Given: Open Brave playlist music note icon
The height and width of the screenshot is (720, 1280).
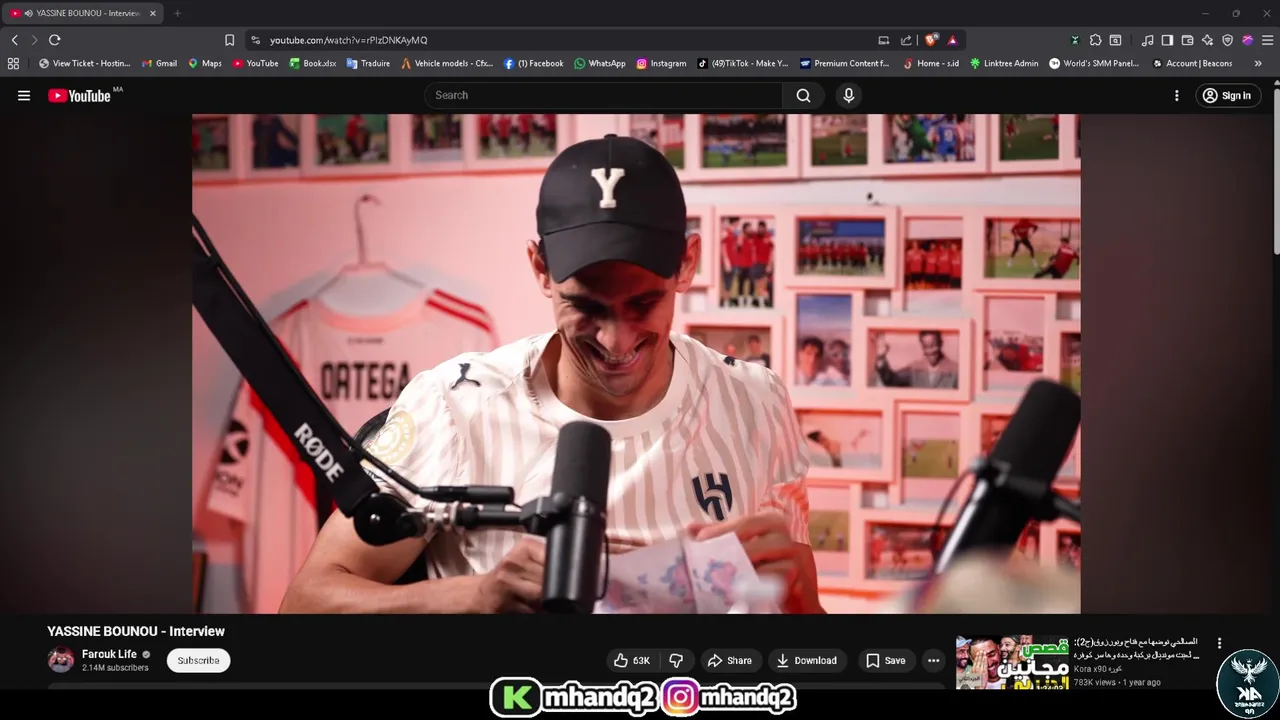Looking at the screenshot, I should point(1147,40).
